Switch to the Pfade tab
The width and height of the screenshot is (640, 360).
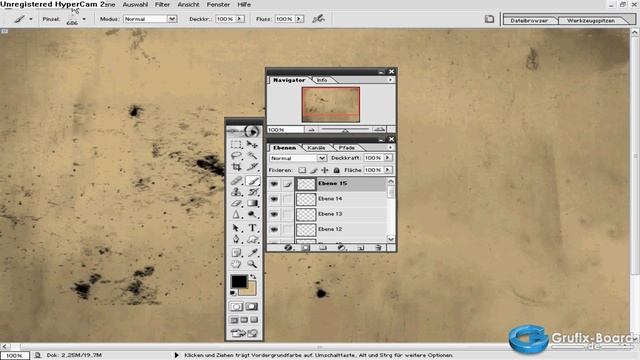tap(347, 147)
